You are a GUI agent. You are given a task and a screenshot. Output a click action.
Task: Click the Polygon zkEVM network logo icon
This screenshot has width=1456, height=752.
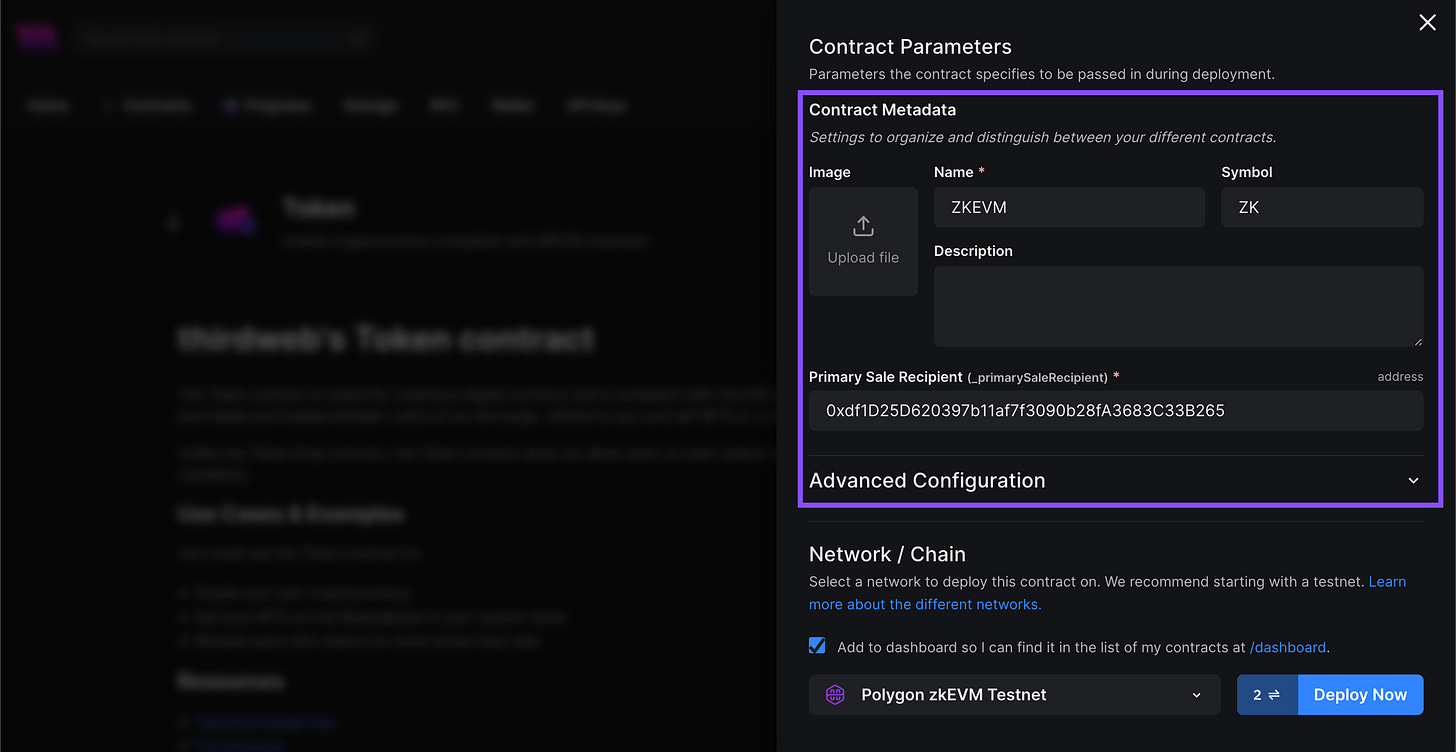[x=835, y=694]
